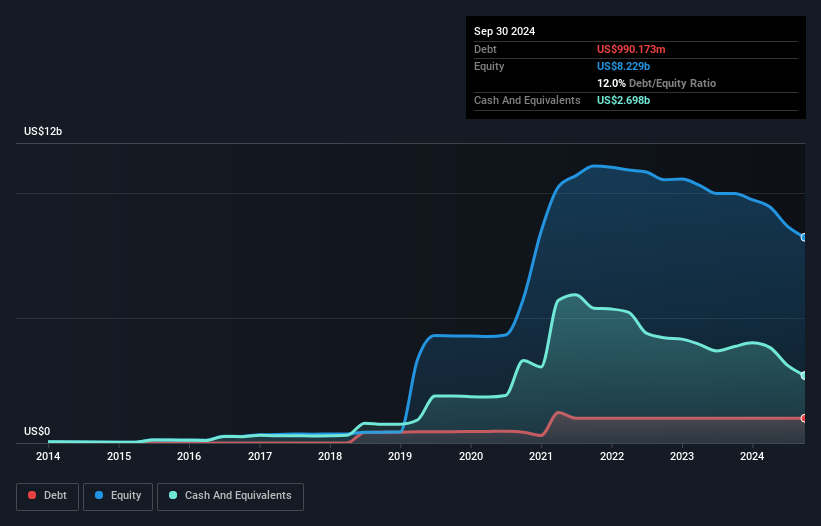Click teal dot in Cash And Equivalents legend

[173, 495]
